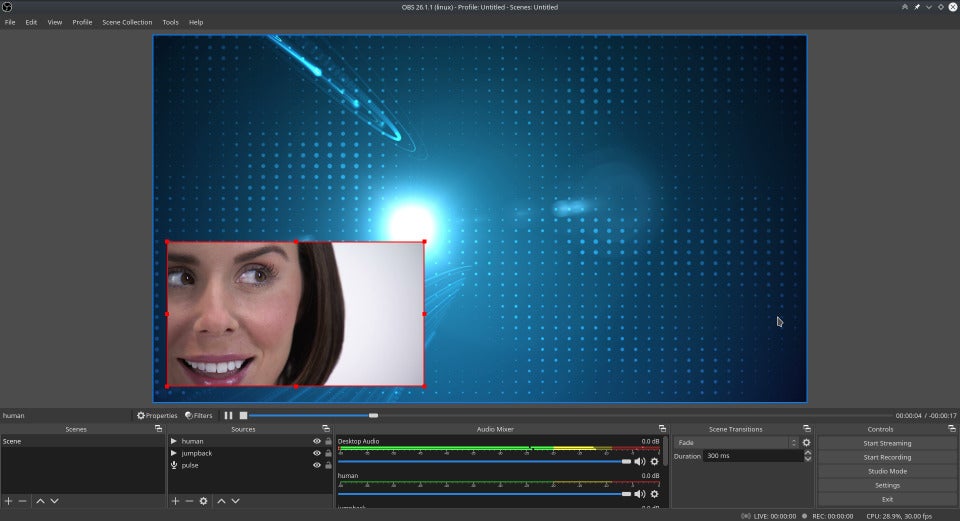Open source properties gear in Sources panel
The width and height of the screenshot is (960, 521).
[203, 500]
